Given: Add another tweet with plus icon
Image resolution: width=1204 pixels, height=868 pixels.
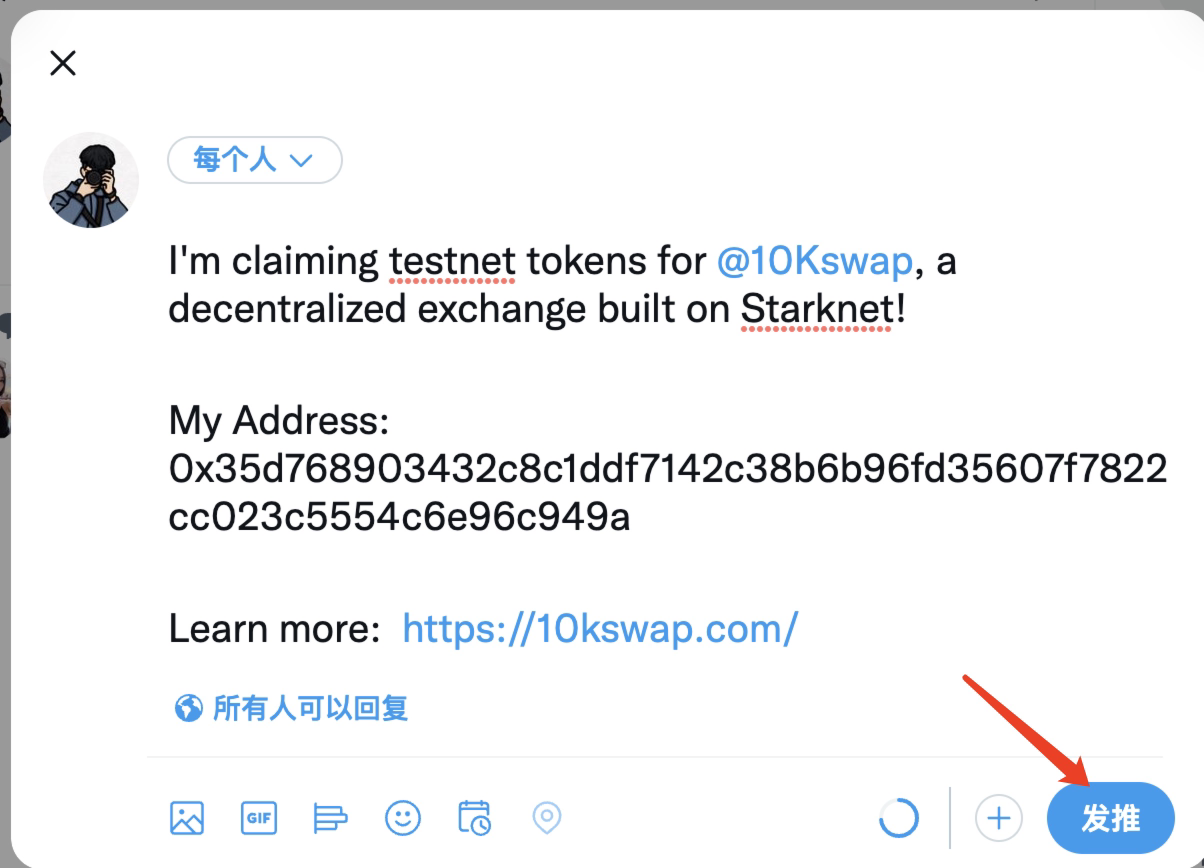Looking at the screenshot, I should click(x=999, y=818).
